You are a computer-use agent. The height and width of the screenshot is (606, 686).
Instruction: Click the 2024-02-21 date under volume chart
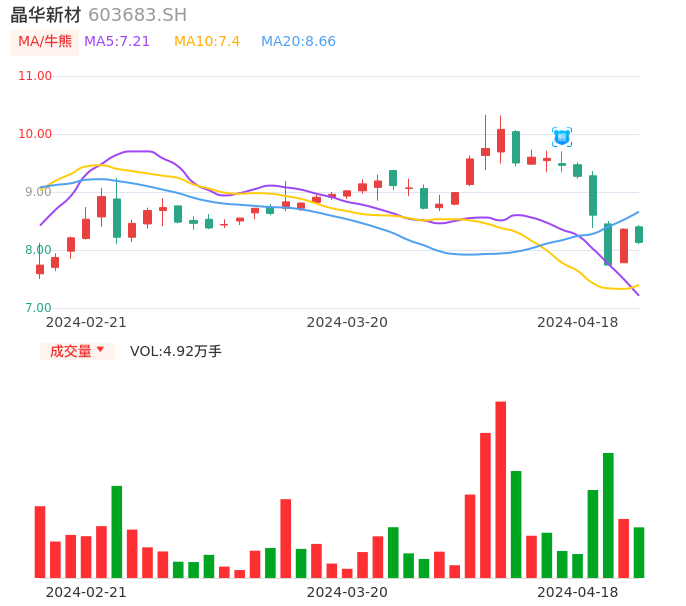click(x=86, y=592)
